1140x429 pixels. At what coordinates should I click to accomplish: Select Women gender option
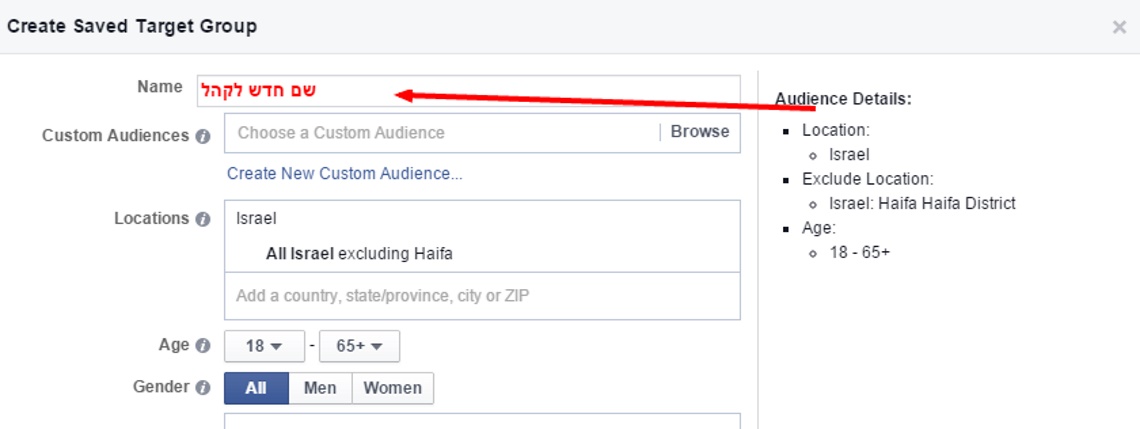392,388
